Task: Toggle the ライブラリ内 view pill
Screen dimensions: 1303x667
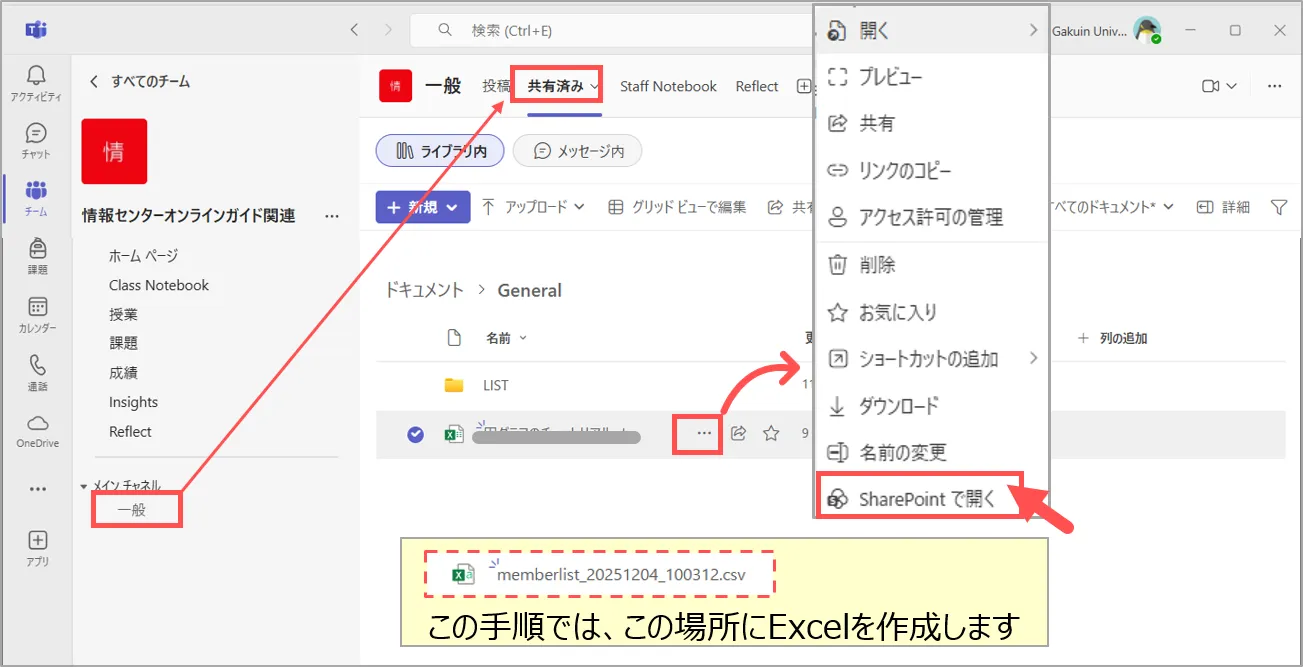Action: [441, 151]
